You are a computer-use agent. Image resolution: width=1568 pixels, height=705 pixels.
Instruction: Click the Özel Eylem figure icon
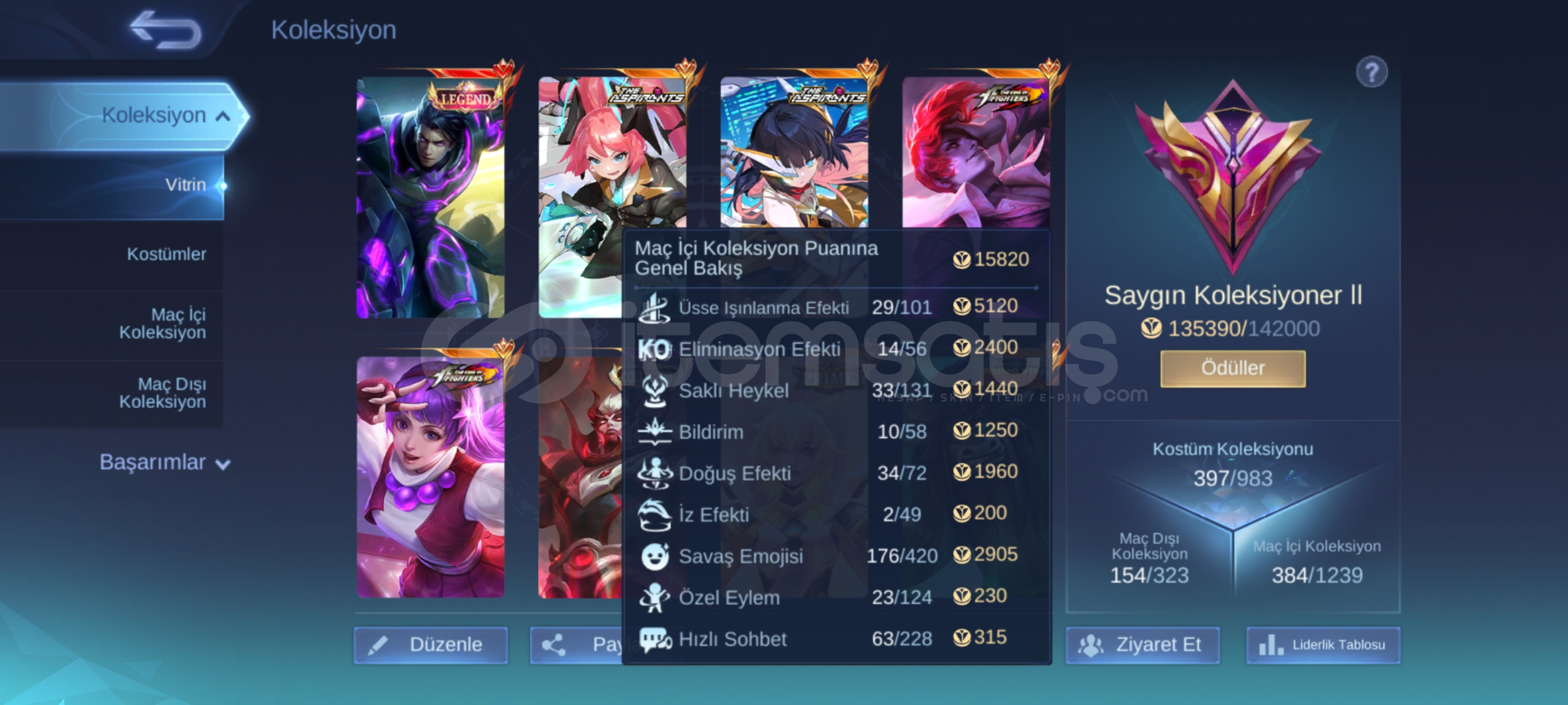point(654,597)
